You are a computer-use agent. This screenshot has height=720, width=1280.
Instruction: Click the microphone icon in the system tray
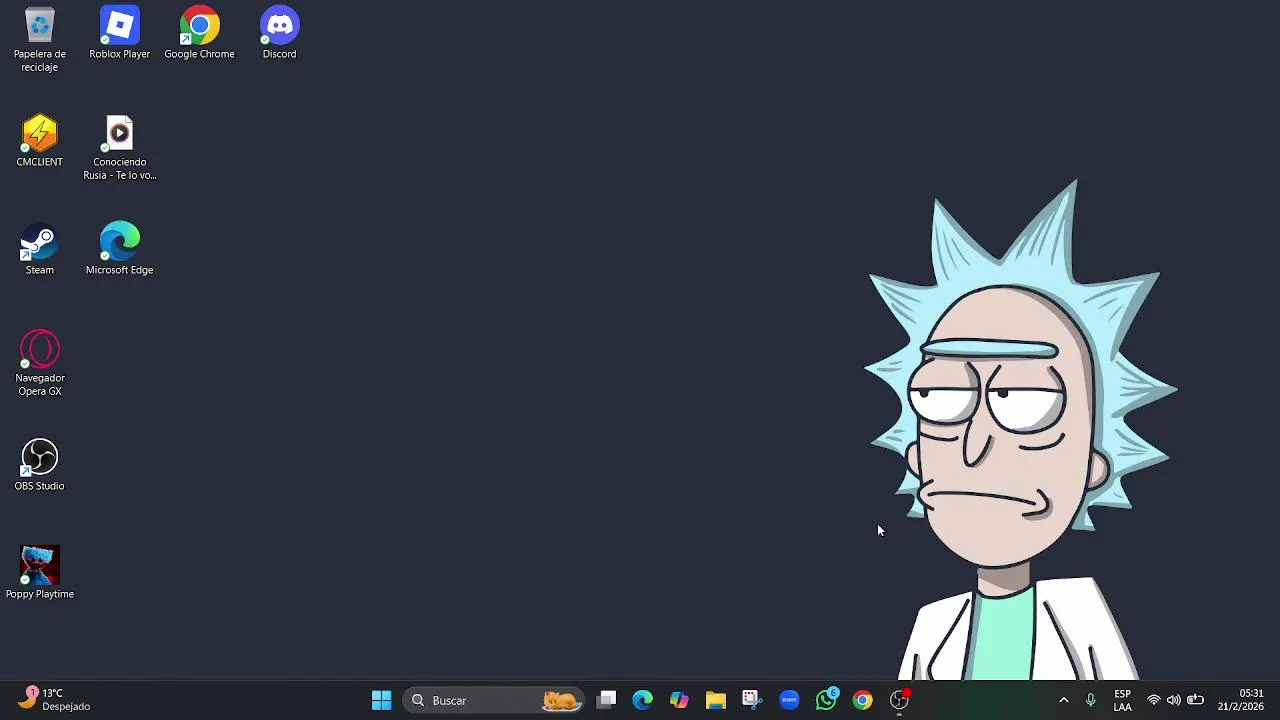coord(1091,700)
